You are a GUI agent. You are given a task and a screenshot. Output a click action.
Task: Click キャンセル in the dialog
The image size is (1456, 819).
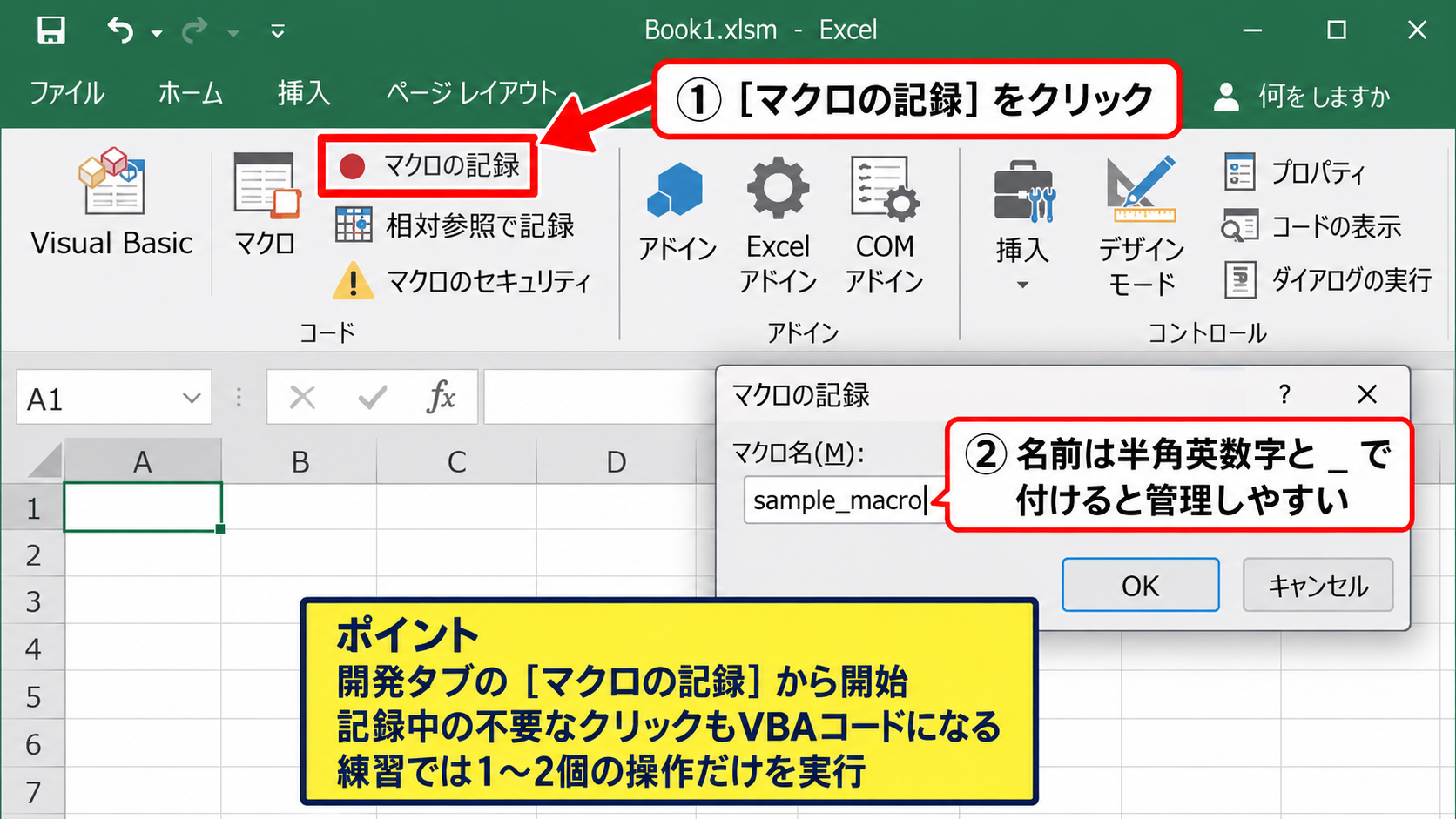coord(1318,585)
